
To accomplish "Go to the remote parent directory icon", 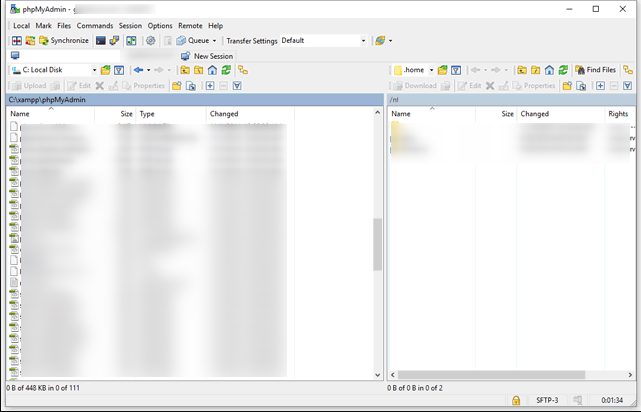I will (522, 70).
